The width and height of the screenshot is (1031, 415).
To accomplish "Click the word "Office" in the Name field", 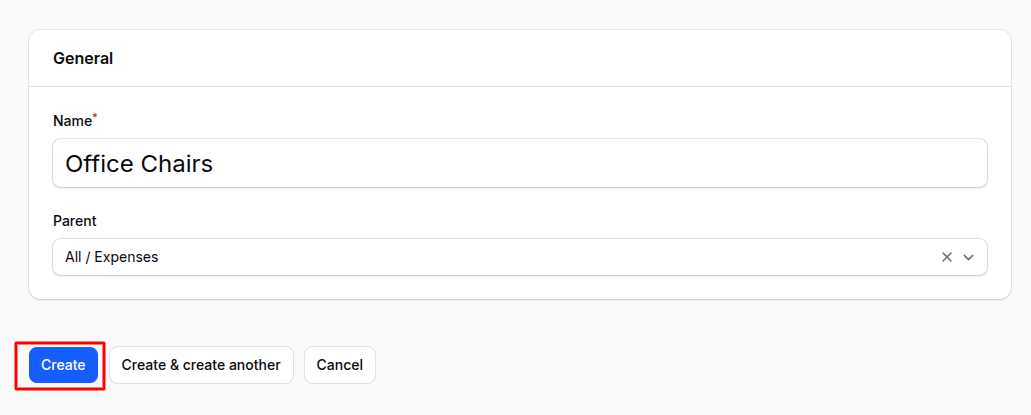I will click(97, 163).
